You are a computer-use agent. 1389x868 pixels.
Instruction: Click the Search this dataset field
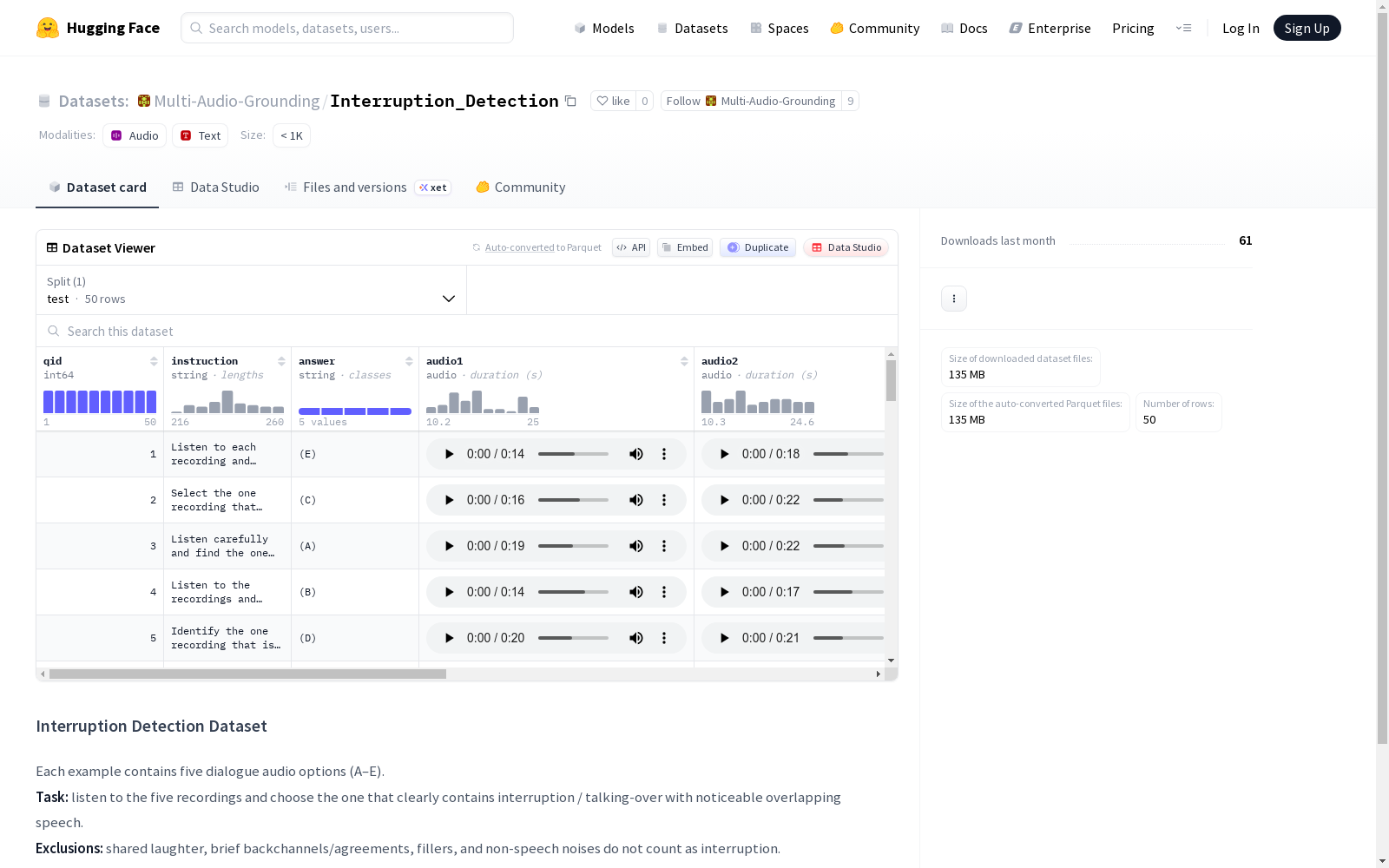[467, 332]
